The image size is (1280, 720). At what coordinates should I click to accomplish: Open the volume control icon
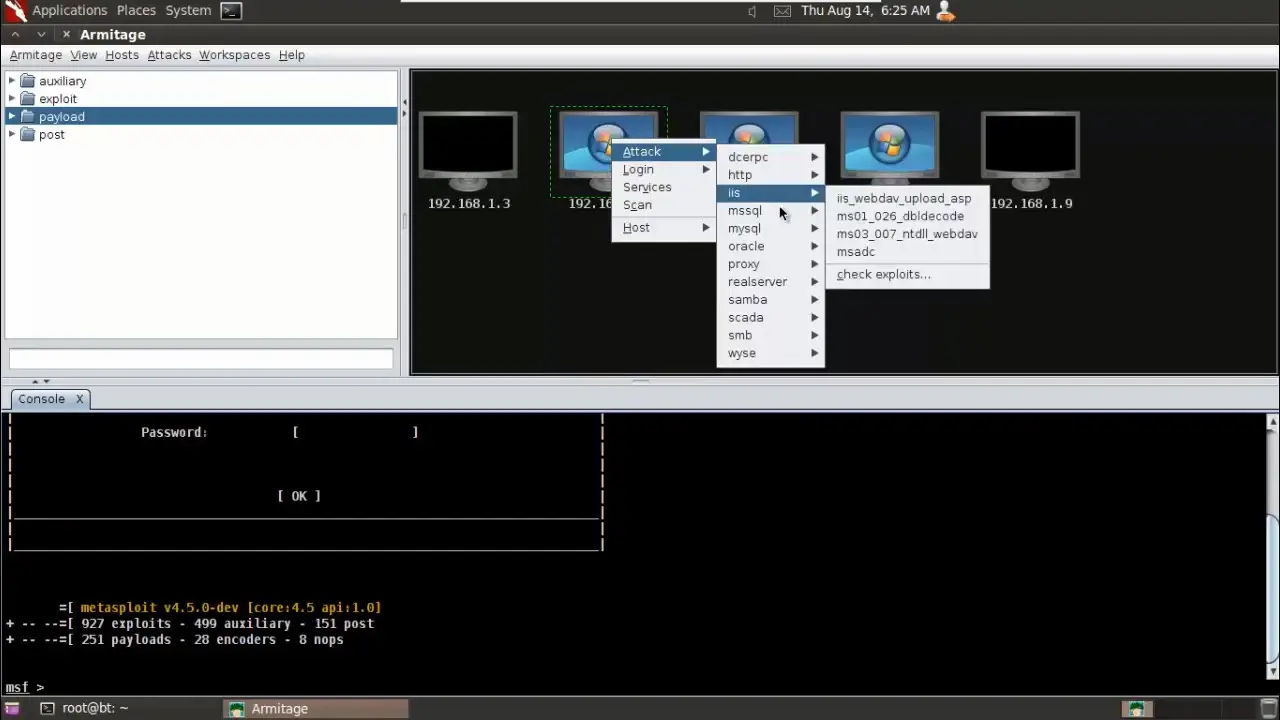click(x=752, y=11)
